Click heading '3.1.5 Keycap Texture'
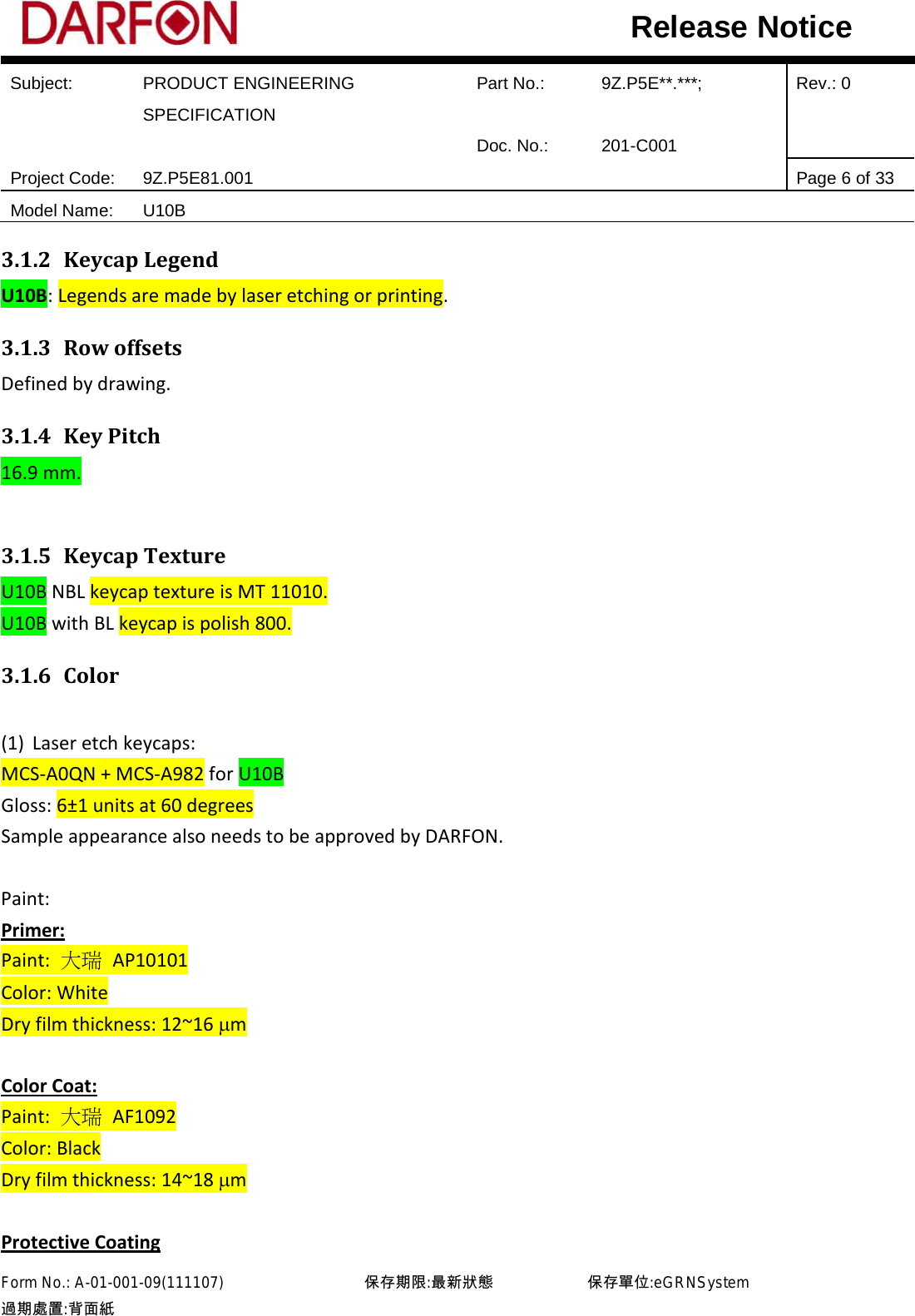Image resolution: width=915 pixels, height=1316 pixels. click(113, 556)
